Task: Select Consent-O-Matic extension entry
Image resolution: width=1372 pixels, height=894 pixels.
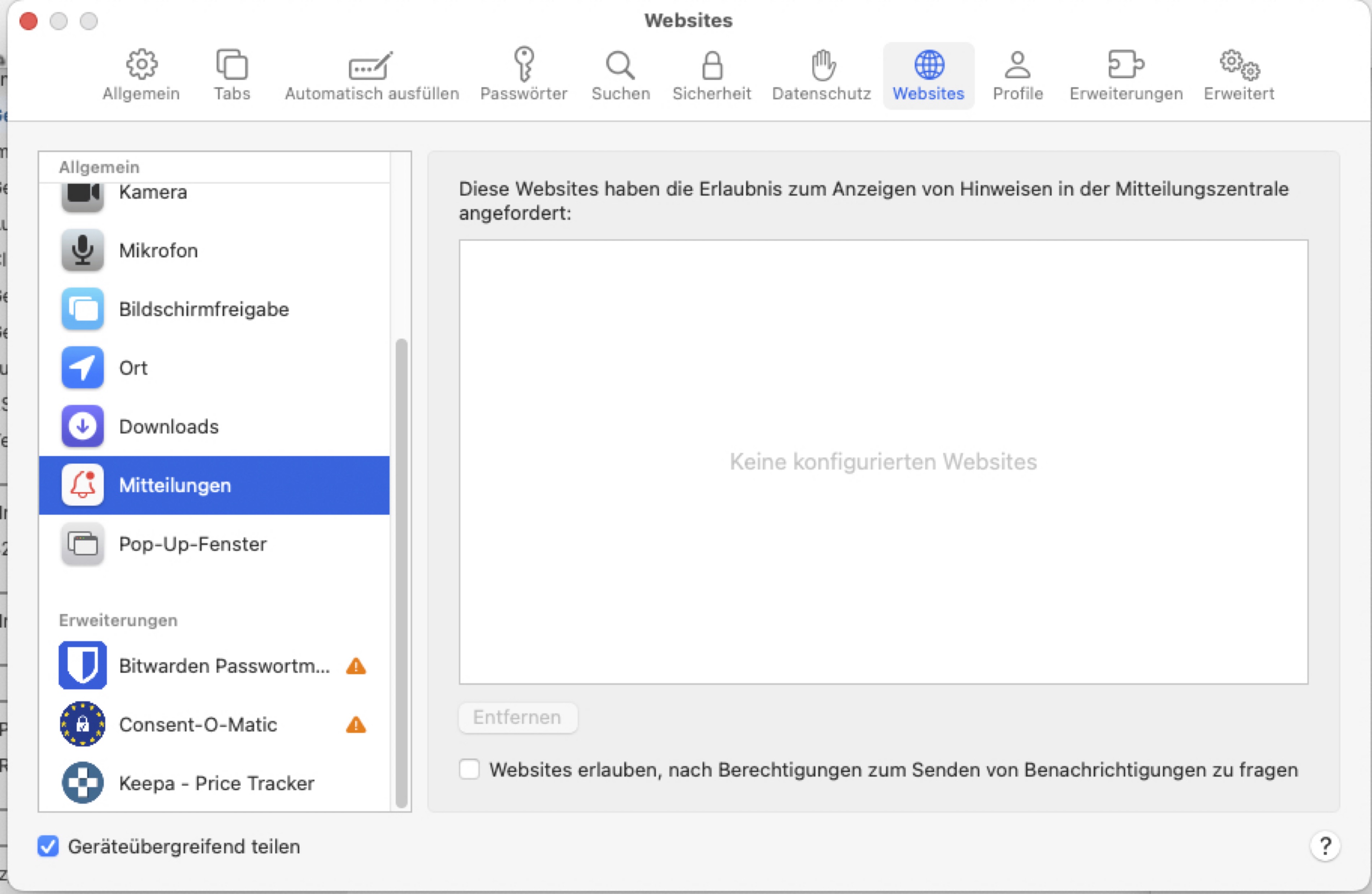Action: [x=214, y=725]
